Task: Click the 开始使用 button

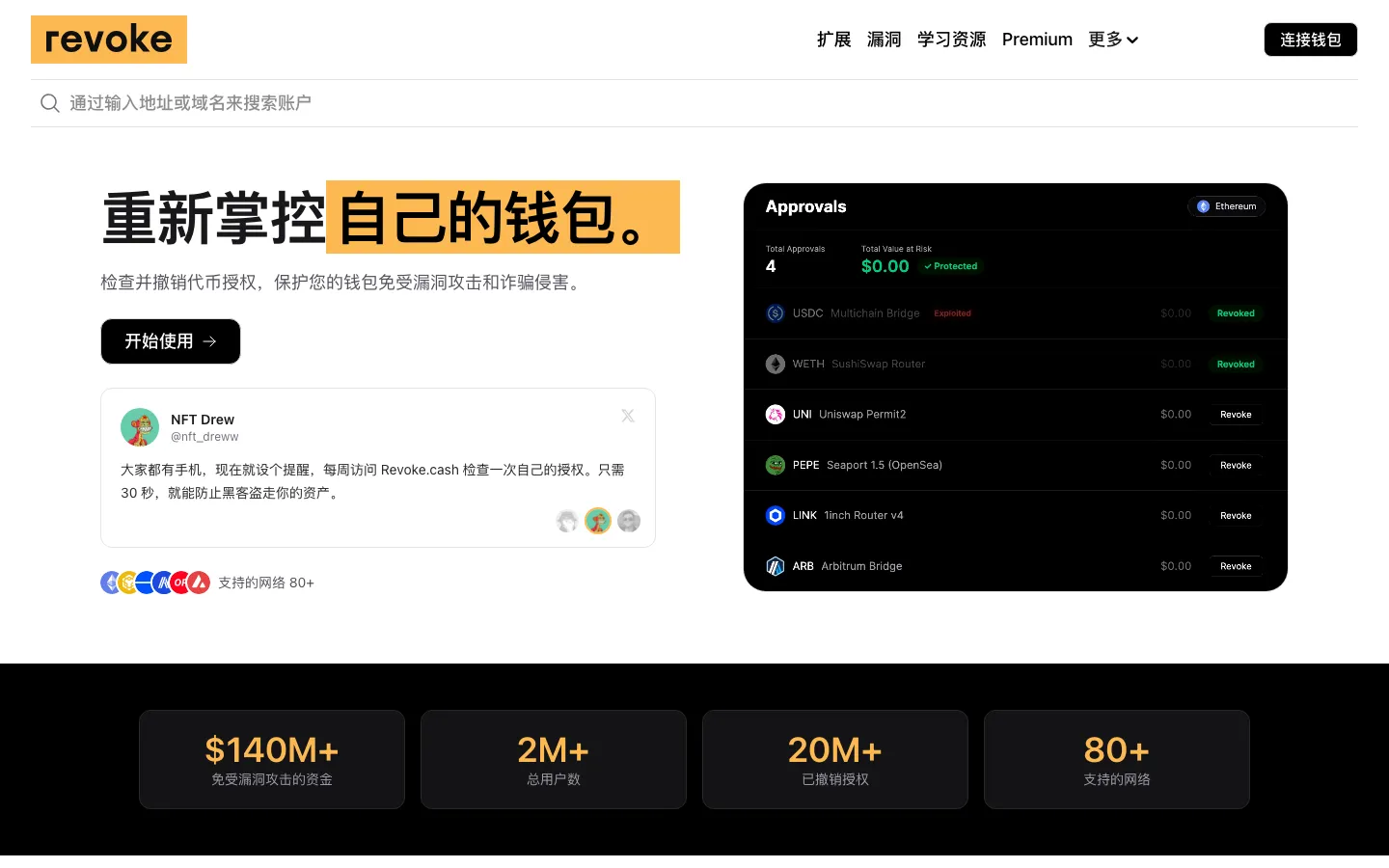Action: (x=171, y=341)
